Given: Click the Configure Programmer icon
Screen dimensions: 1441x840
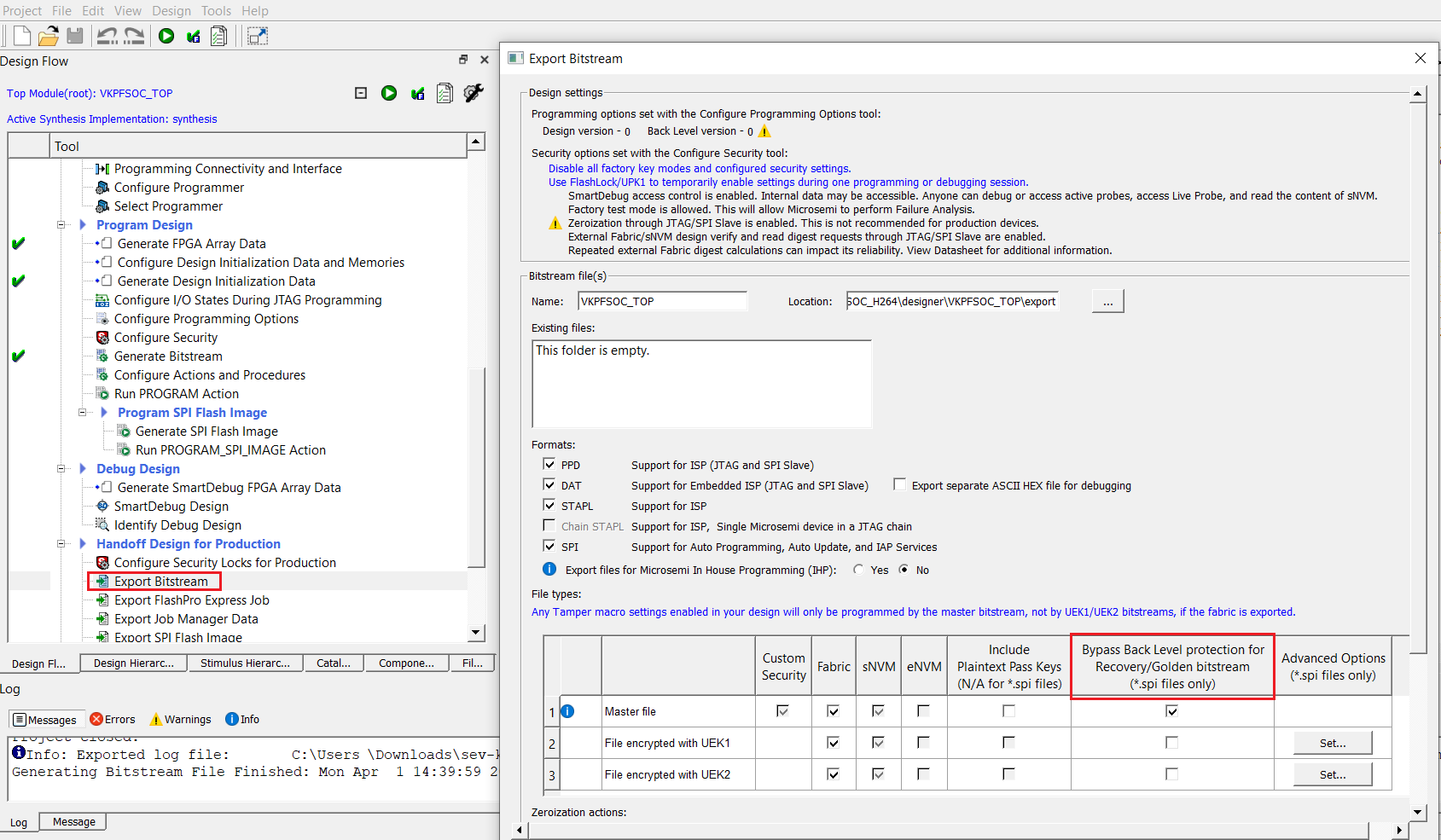Looking at the screenshot, I should pyautogui.click(x=102, y=188).
